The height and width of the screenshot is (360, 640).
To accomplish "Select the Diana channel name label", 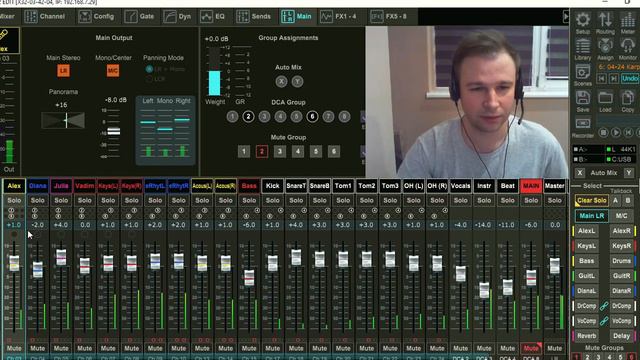I will [38, 186].
